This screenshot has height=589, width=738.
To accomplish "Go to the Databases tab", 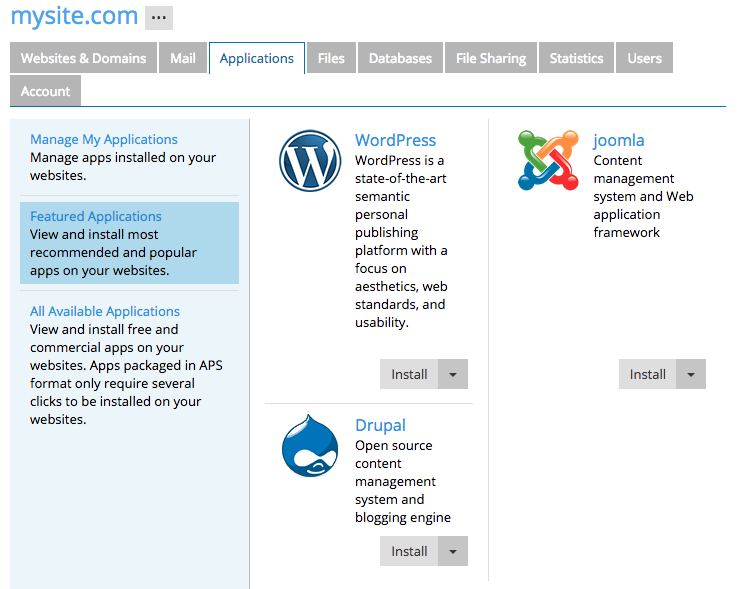I will coord(400,58).
